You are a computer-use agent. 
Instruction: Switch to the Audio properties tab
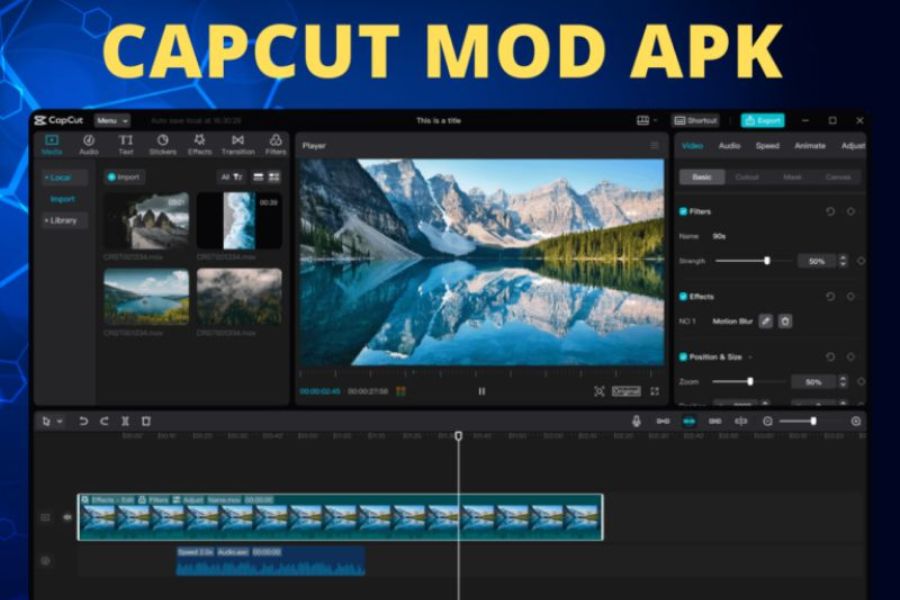[x=729, y=146]
